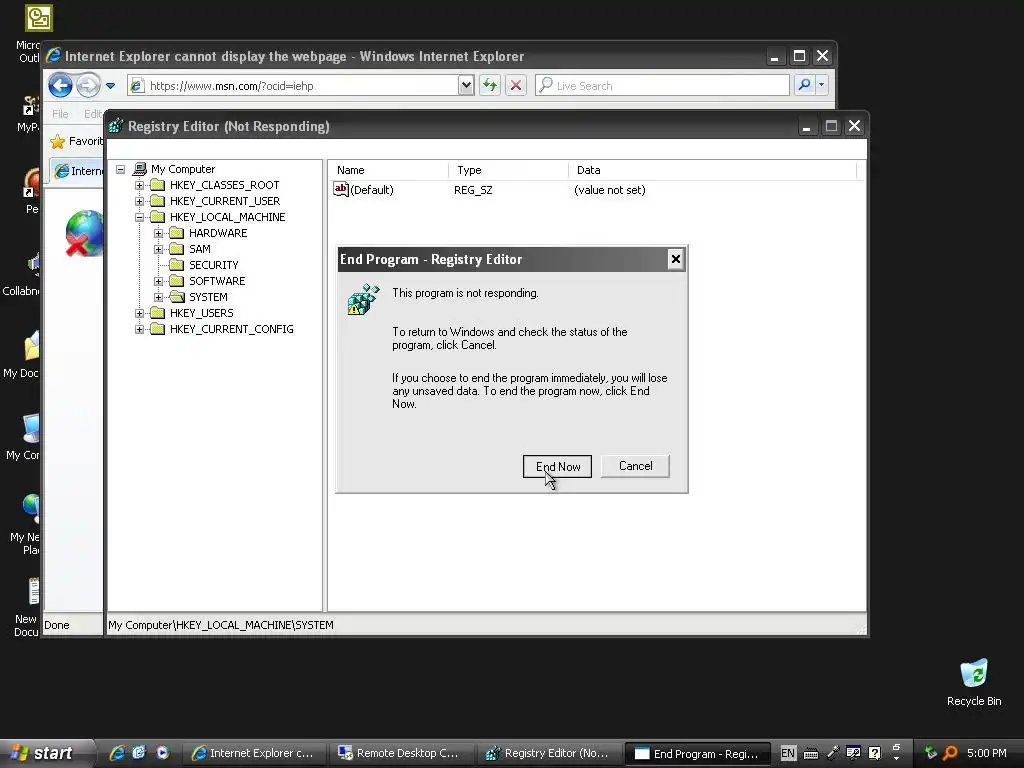Click Favorites star in Internet Explorer

tap(57, 141)
